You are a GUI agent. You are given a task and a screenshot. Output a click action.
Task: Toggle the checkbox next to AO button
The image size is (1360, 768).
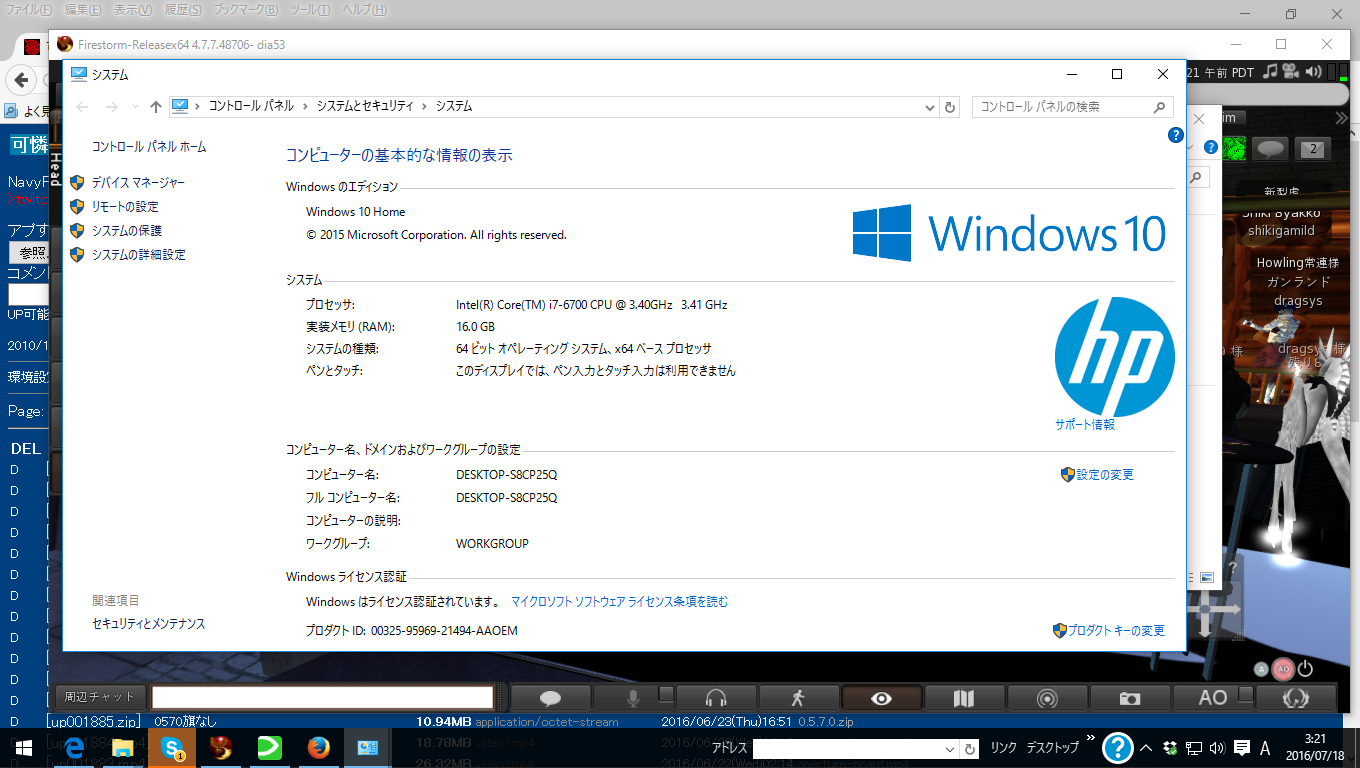coord(1245,693)
